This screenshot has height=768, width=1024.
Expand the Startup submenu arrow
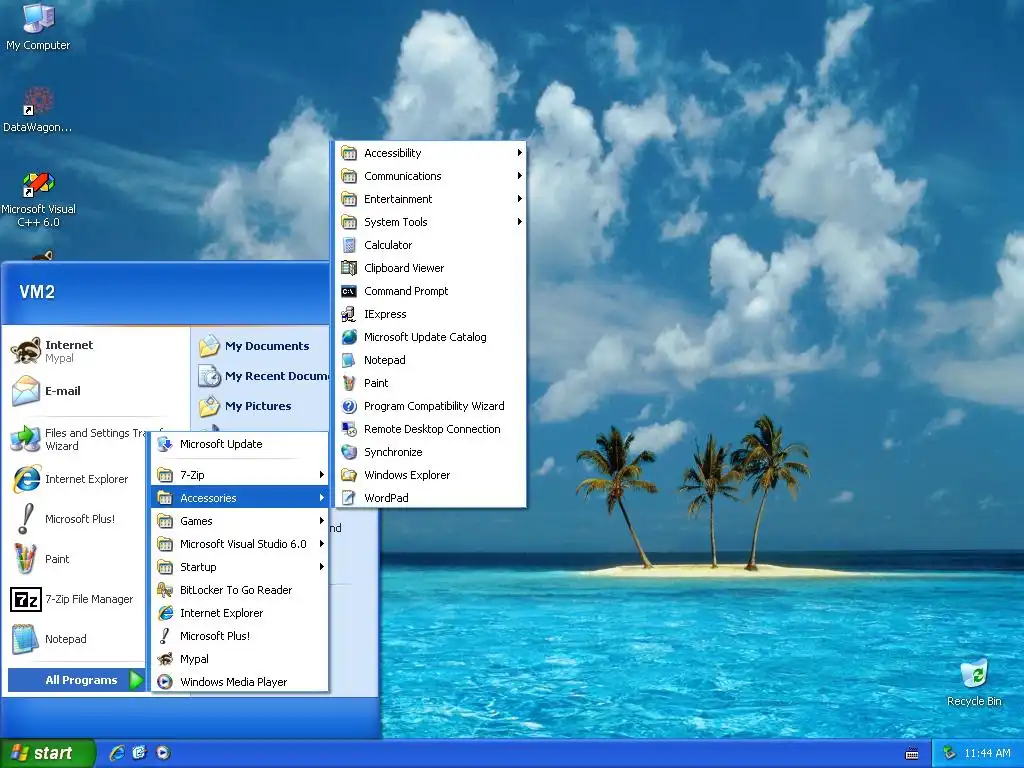tap(321, 567)
